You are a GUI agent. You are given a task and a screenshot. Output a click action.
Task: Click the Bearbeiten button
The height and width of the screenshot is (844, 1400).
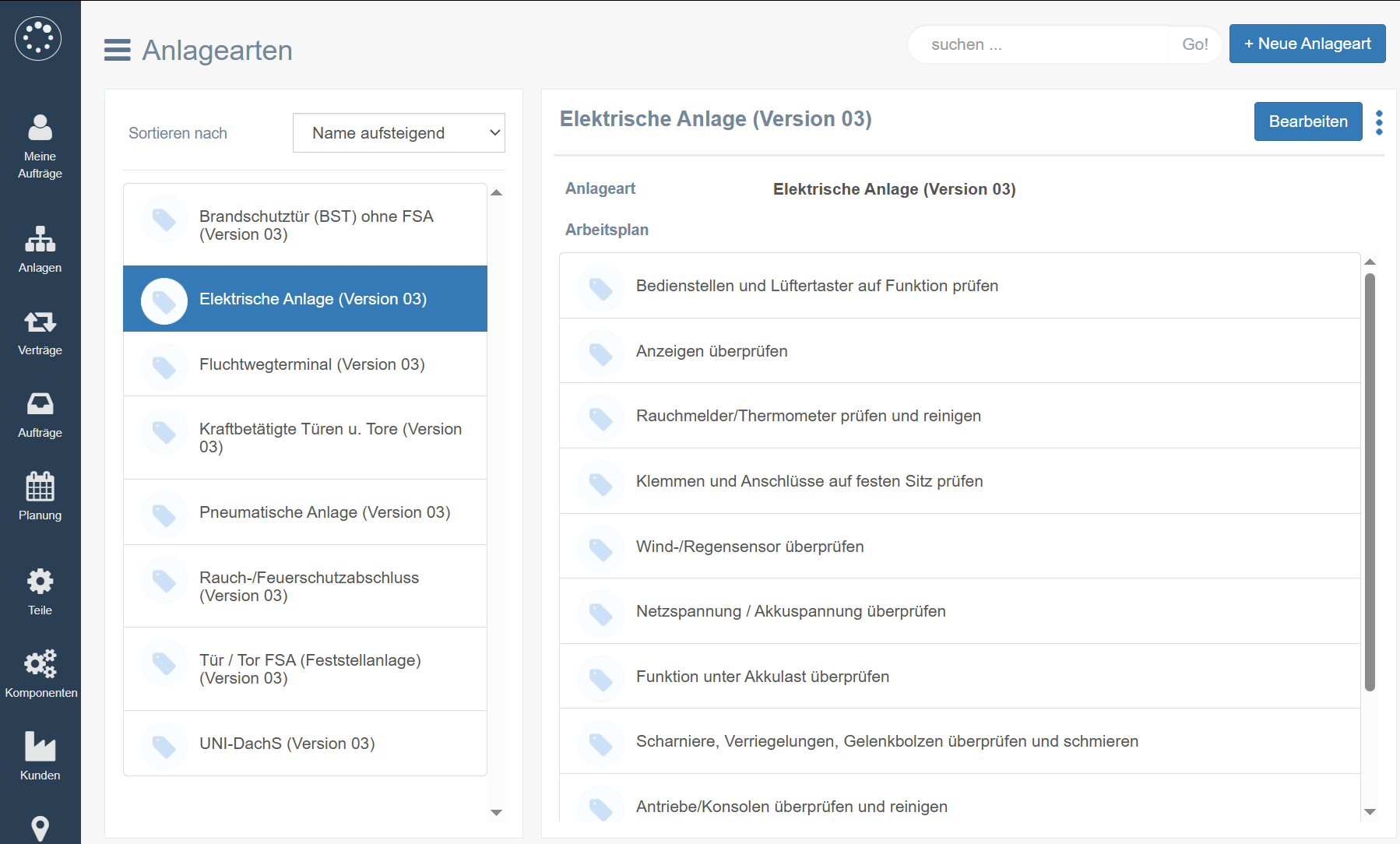pos(1307,121)
